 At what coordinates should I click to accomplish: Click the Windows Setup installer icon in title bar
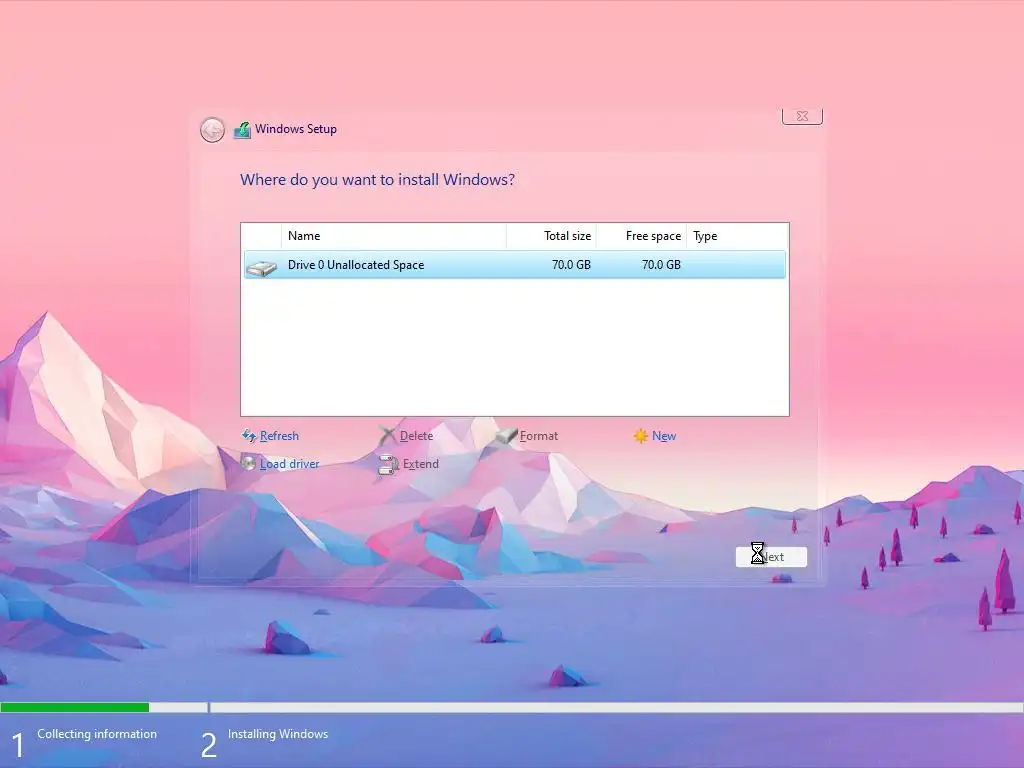(242, 130)
